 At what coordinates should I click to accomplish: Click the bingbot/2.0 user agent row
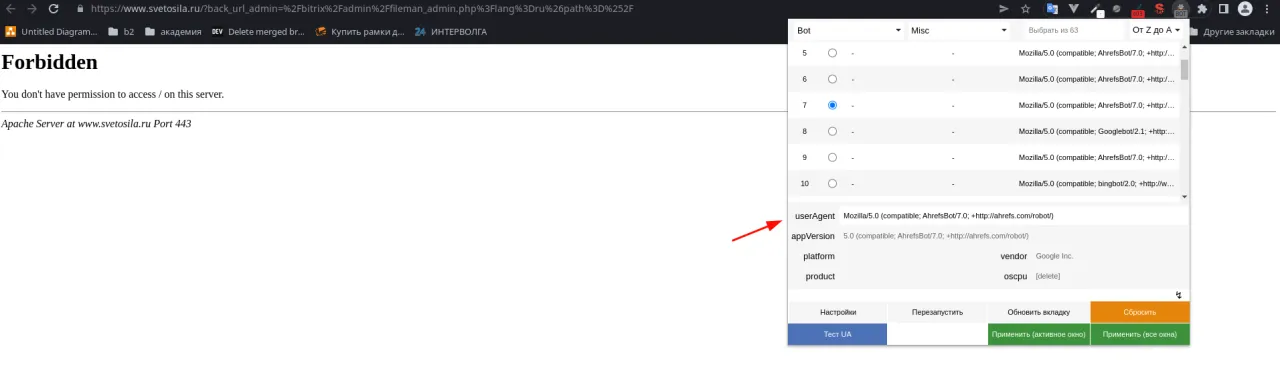(x=984, y=183)
